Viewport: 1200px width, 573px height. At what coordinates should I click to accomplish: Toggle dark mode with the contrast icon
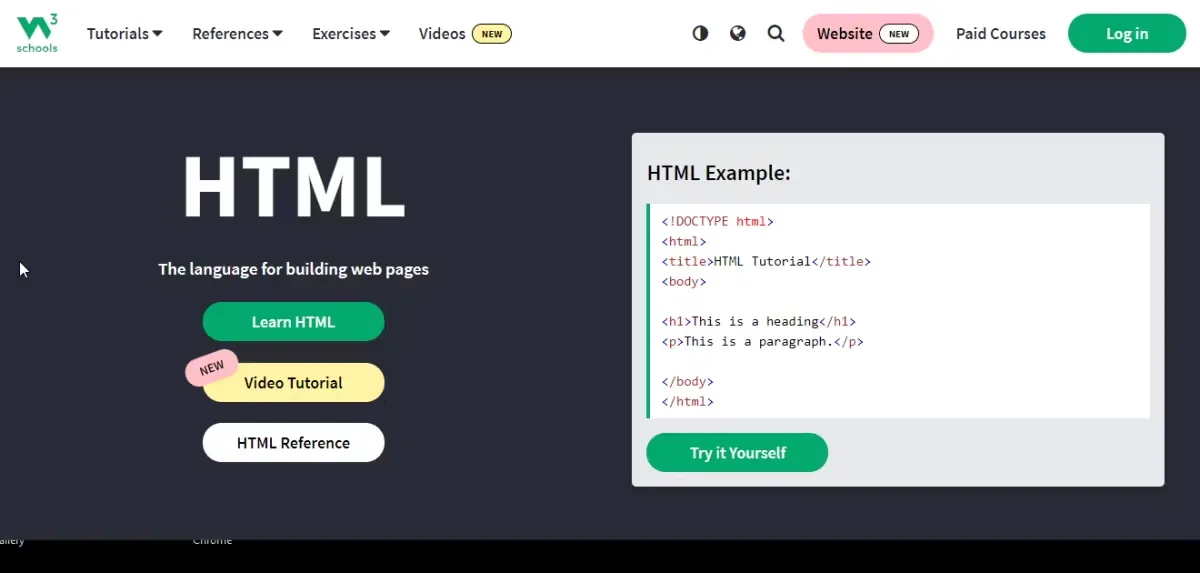(700, 33)
